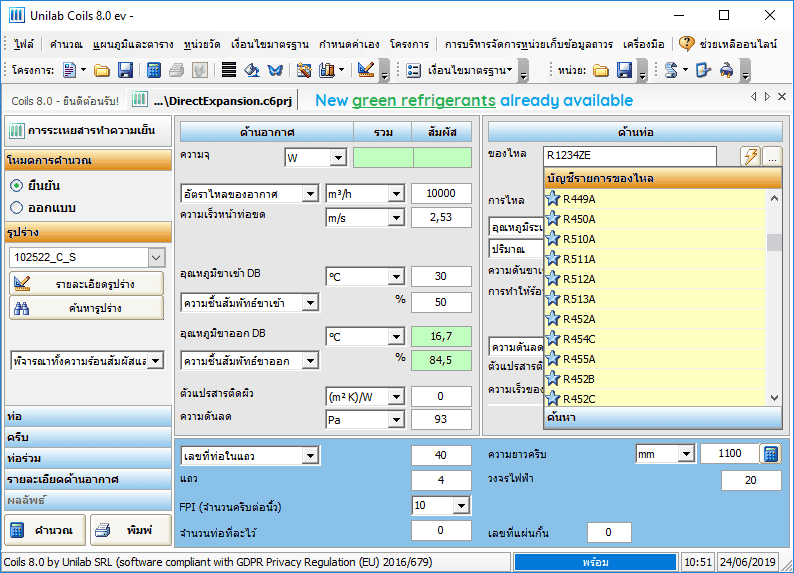Select the ยืนยัน radio button

17,185
